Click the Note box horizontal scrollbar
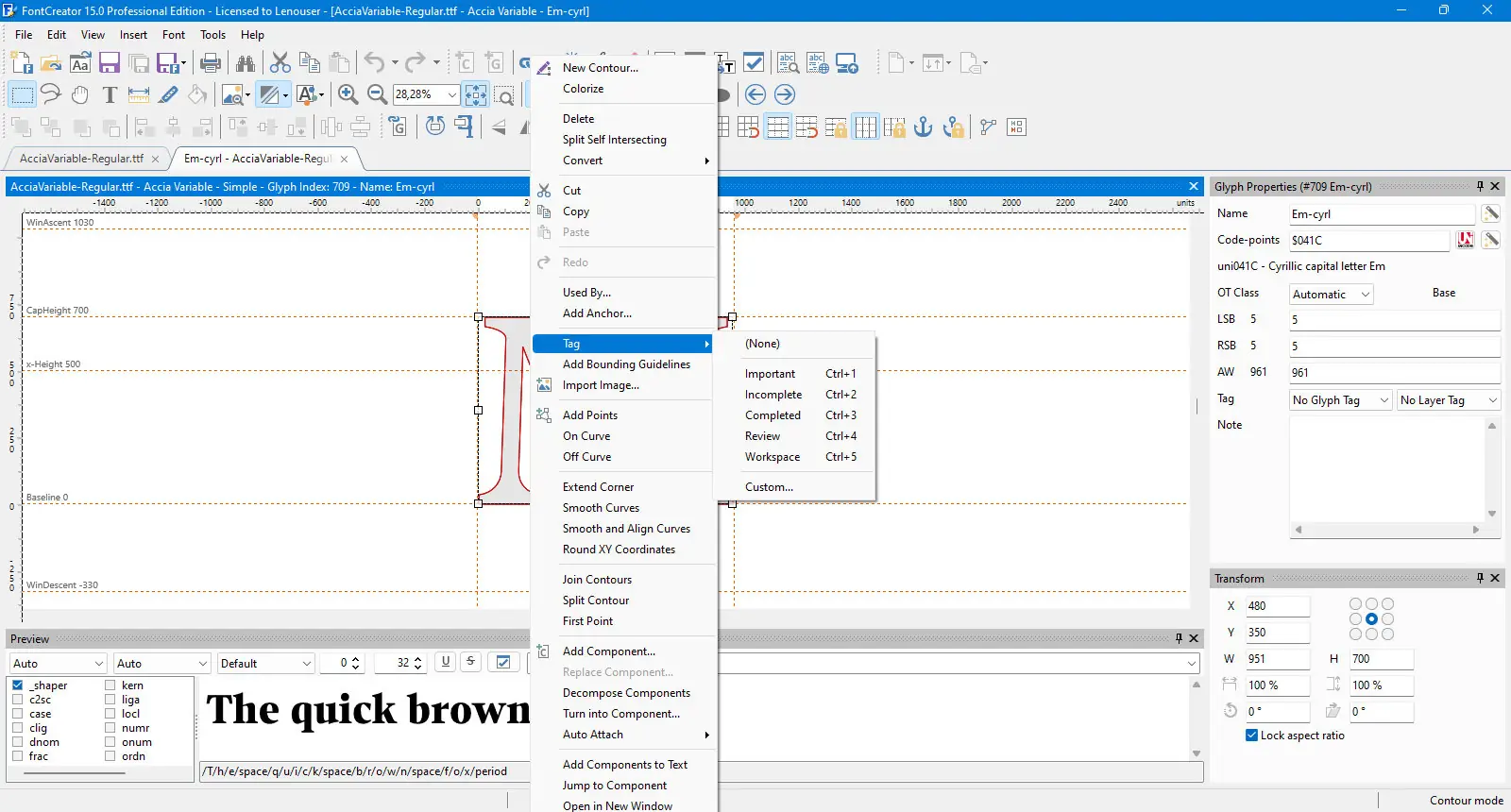1511x812 pixels. coord(1387,530)
